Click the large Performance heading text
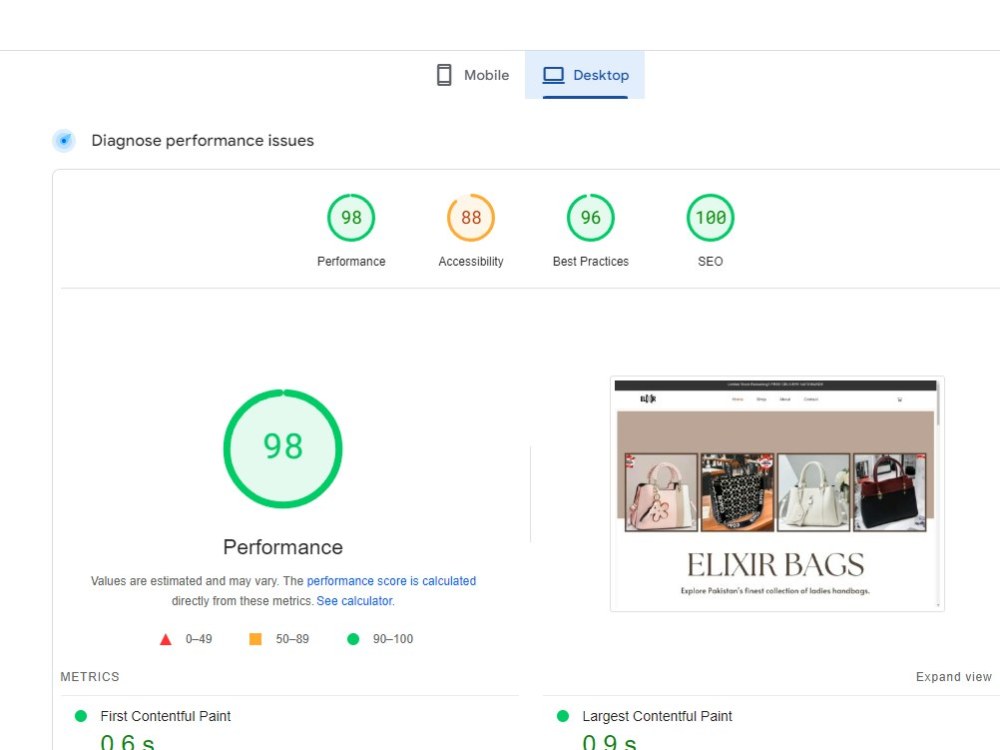 pos(283,547)
